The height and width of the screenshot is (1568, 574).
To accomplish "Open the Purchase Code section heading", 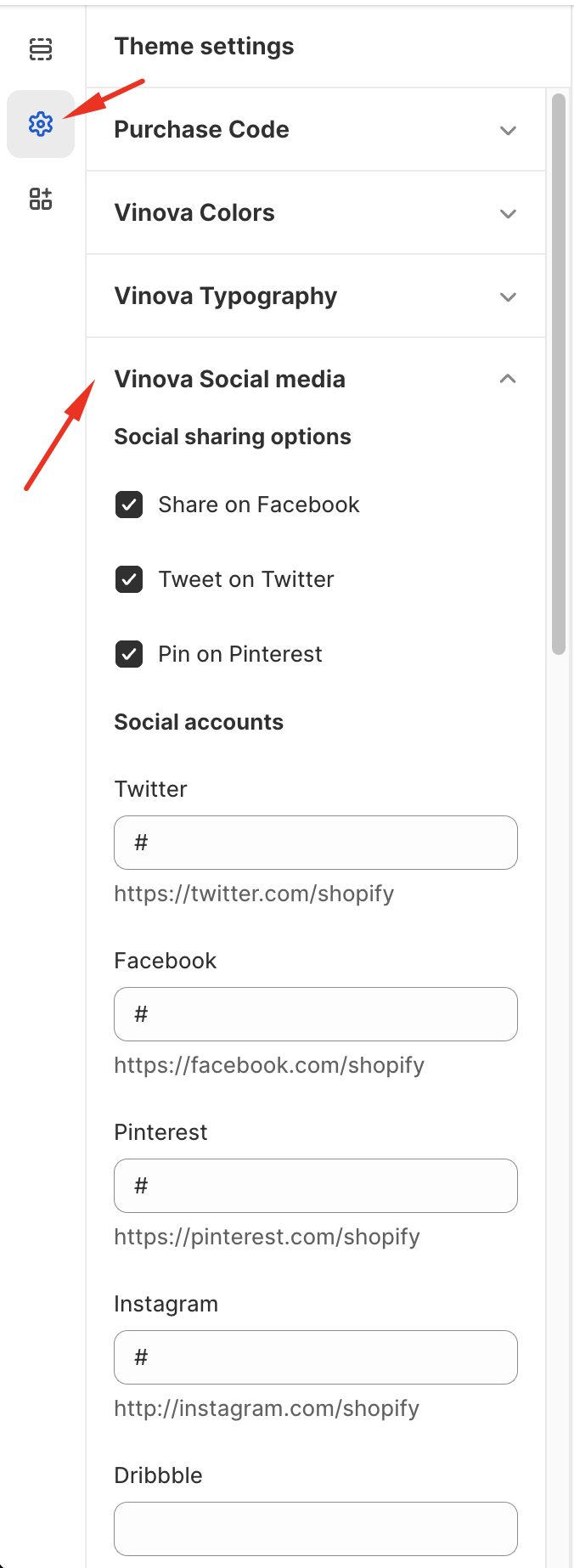I will (x=202, y=129).
